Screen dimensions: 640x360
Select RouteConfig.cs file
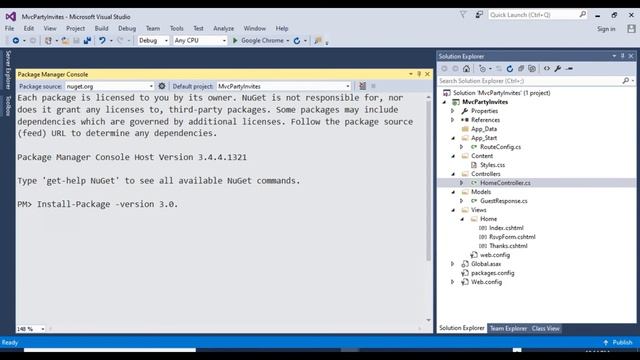click(500, 147)
